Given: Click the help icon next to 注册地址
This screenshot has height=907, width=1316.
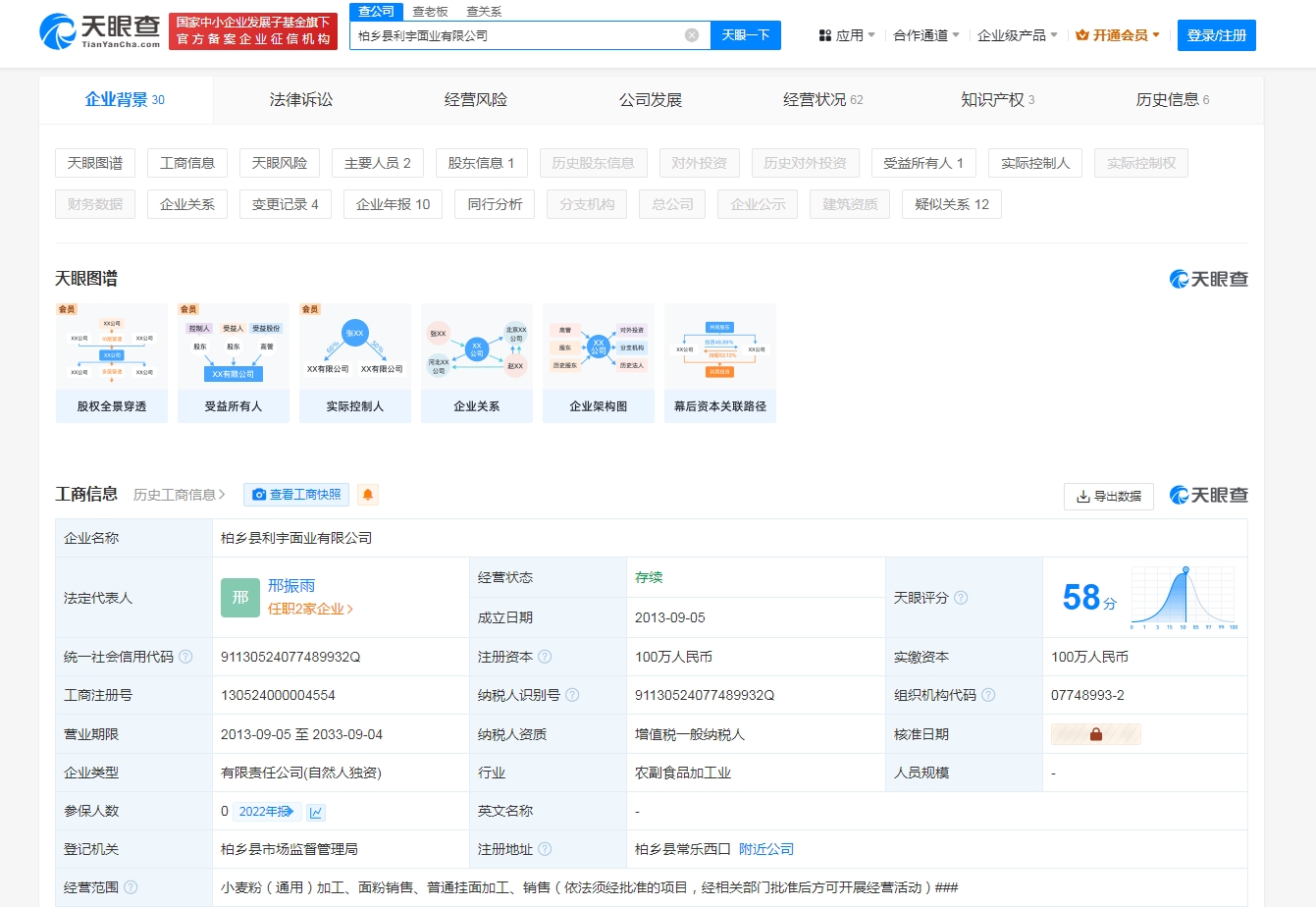Looking at the screenshot, I should pos(545,849).
